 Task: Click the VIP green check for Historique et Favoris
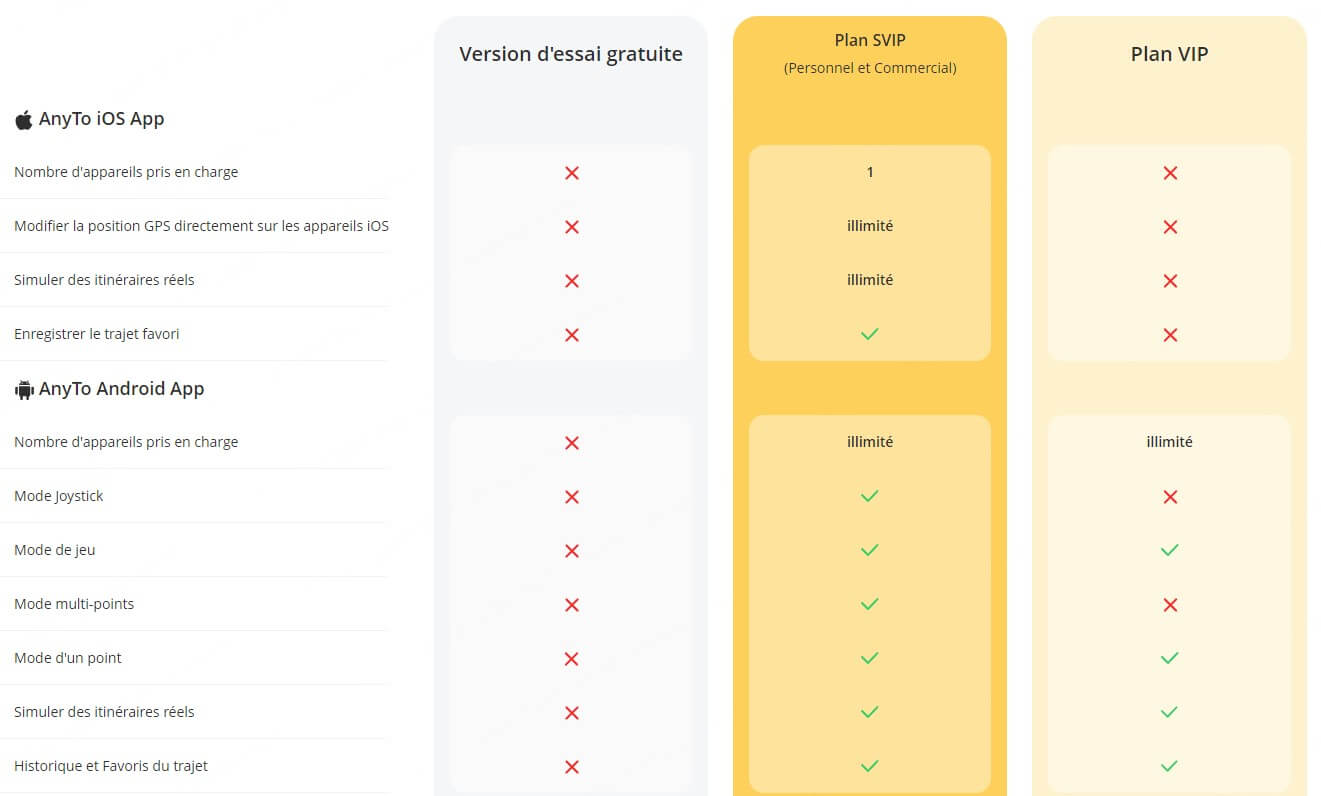(x=1169, y=766)
